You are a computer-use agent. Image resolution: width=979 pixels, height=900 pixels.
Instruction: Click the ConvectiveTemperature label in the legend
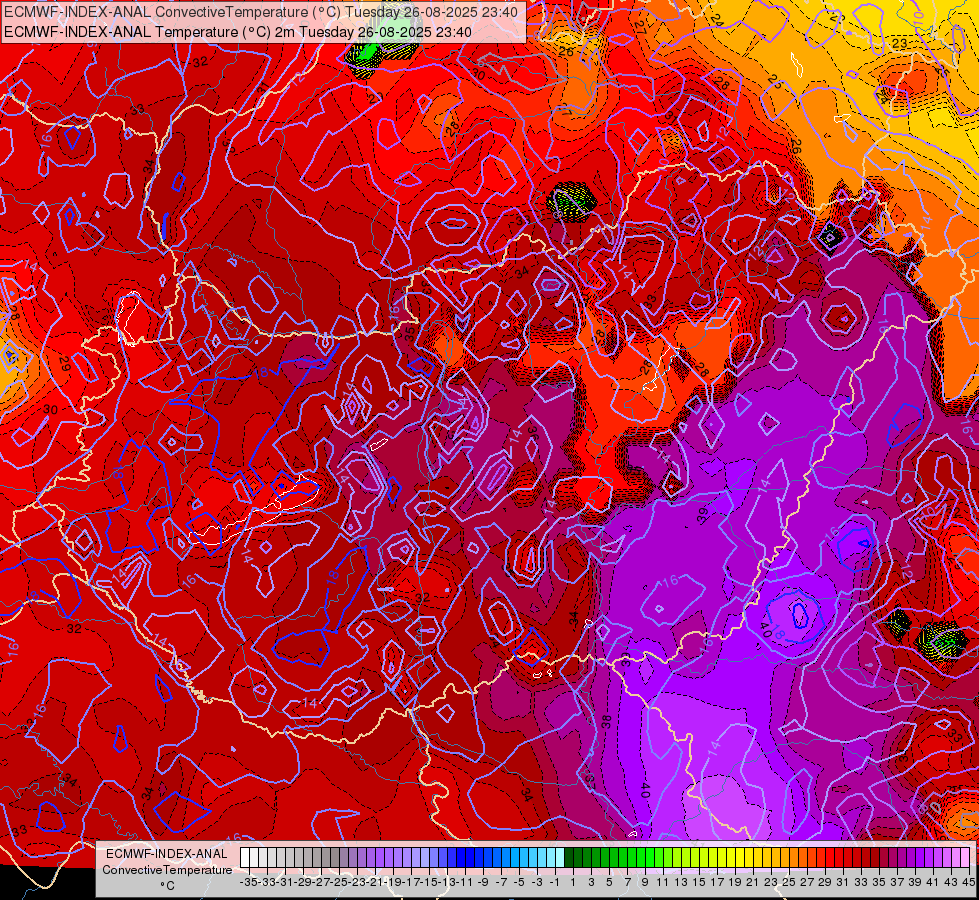(167, 869)
